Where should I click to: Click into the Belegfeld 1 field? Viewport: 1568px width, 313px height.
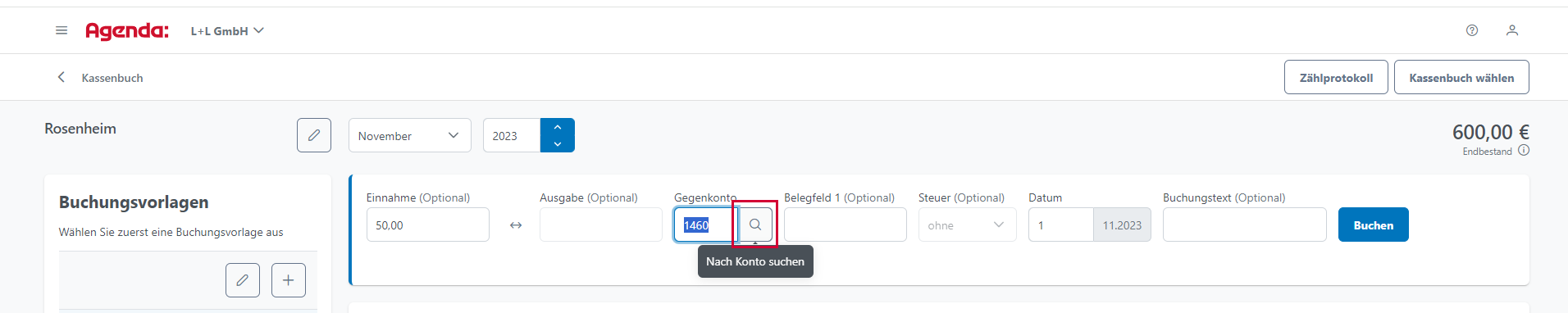(846, 225)
